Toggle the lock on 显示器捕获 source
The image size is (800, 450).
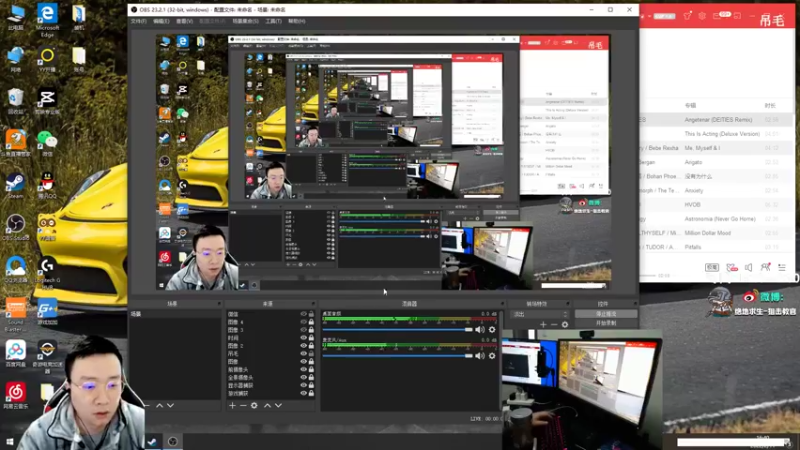[x=311, y=385]
